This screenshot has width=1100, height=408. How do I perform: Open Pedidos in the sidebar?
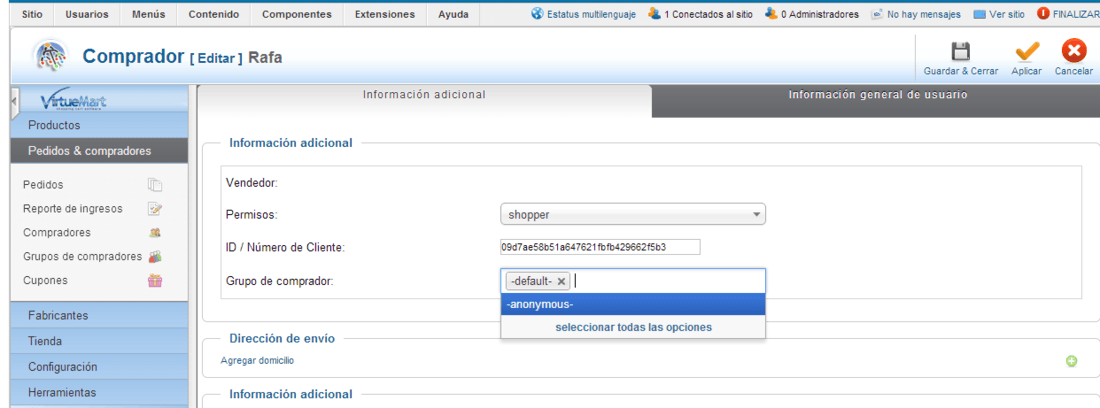tap(43, 185)
